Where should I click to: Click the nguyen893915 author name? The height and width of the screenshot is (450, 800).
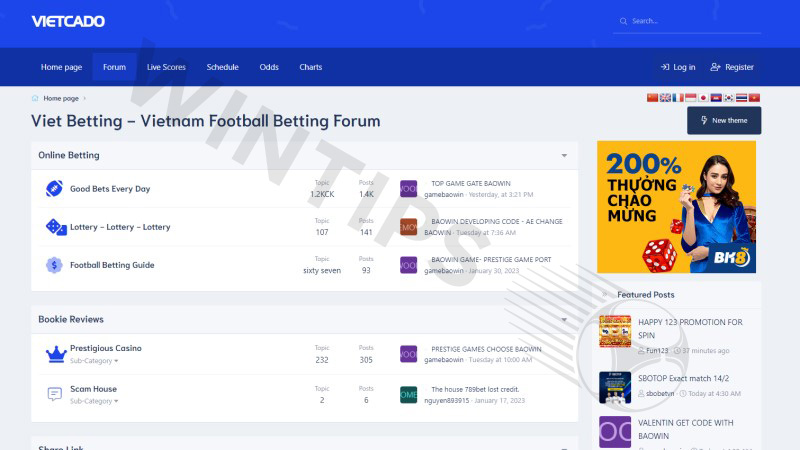[x=446, y=401]
